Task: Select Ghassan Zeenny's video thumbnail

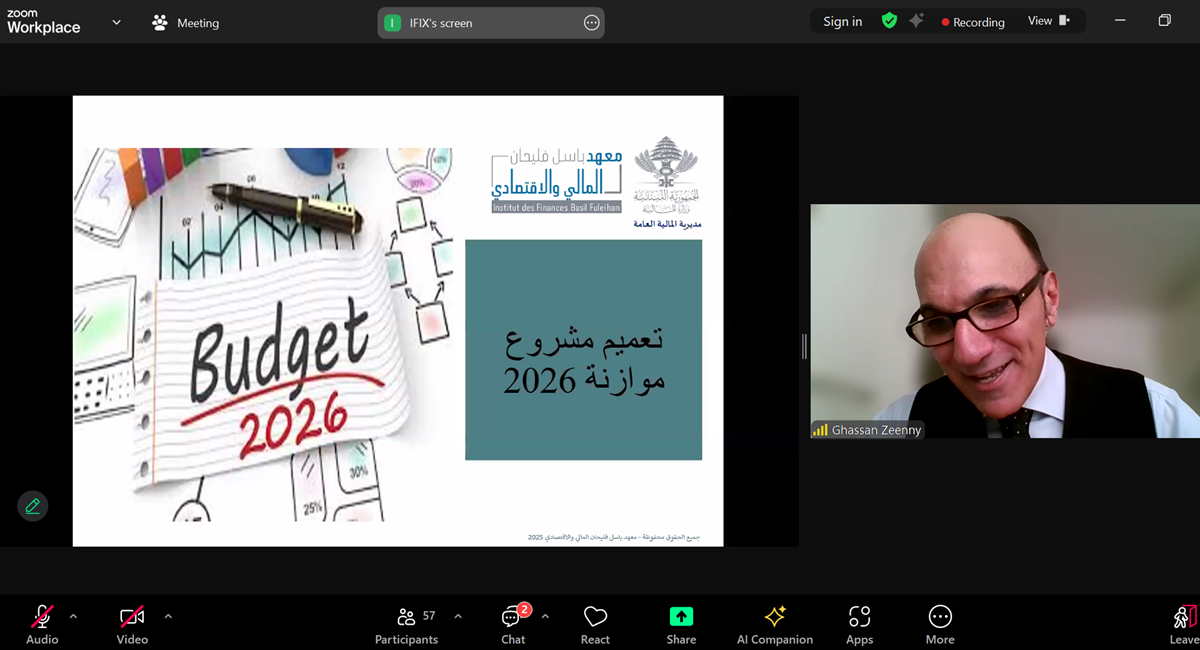Action: pyautogui.click(x=1005, y=321)
